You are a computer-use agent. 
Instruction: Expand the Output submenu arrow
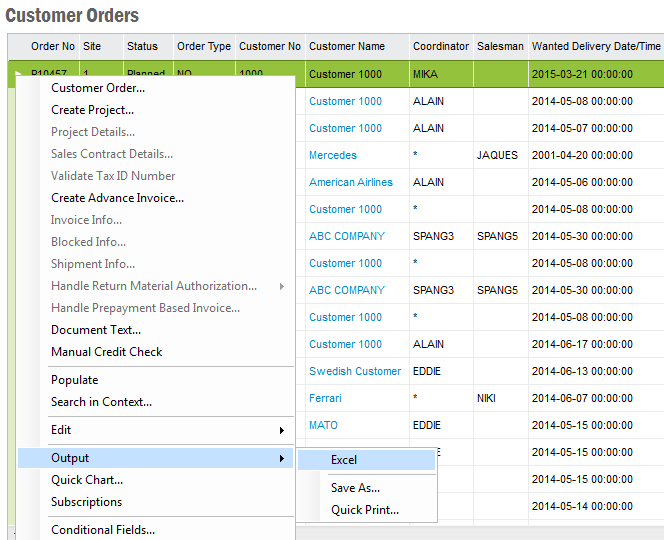pyautogui.click(x=281, y=458)
